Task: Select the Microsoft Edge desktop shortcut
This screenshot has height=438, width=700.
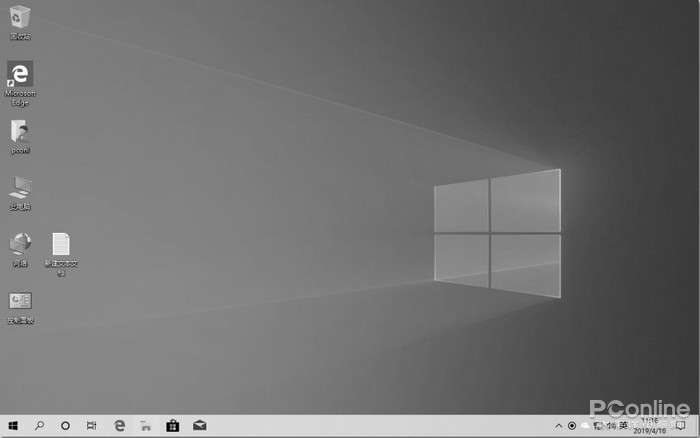Action: coord(20,76)
